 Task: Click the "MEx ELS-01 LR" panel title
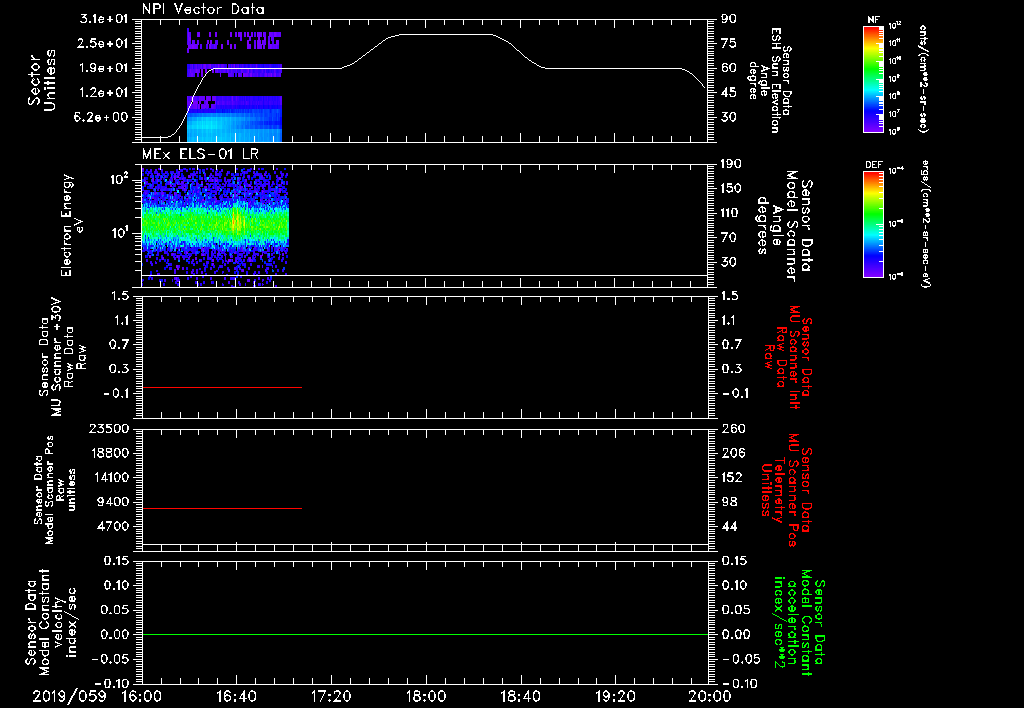point(200,154)
